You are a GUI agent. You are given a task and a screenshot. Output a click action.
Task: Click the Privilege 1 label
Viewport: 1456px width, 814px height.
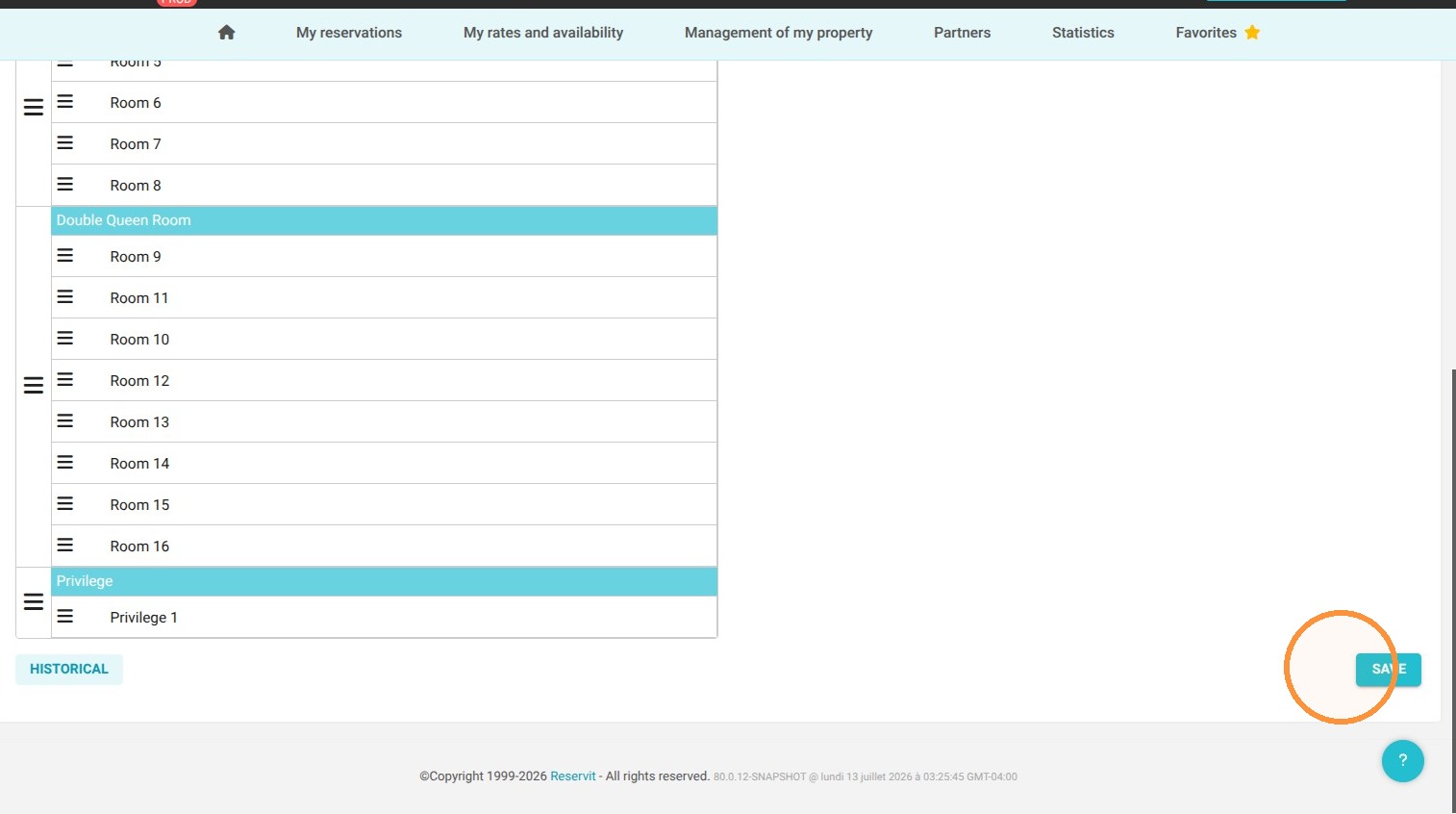coord(143,618)
